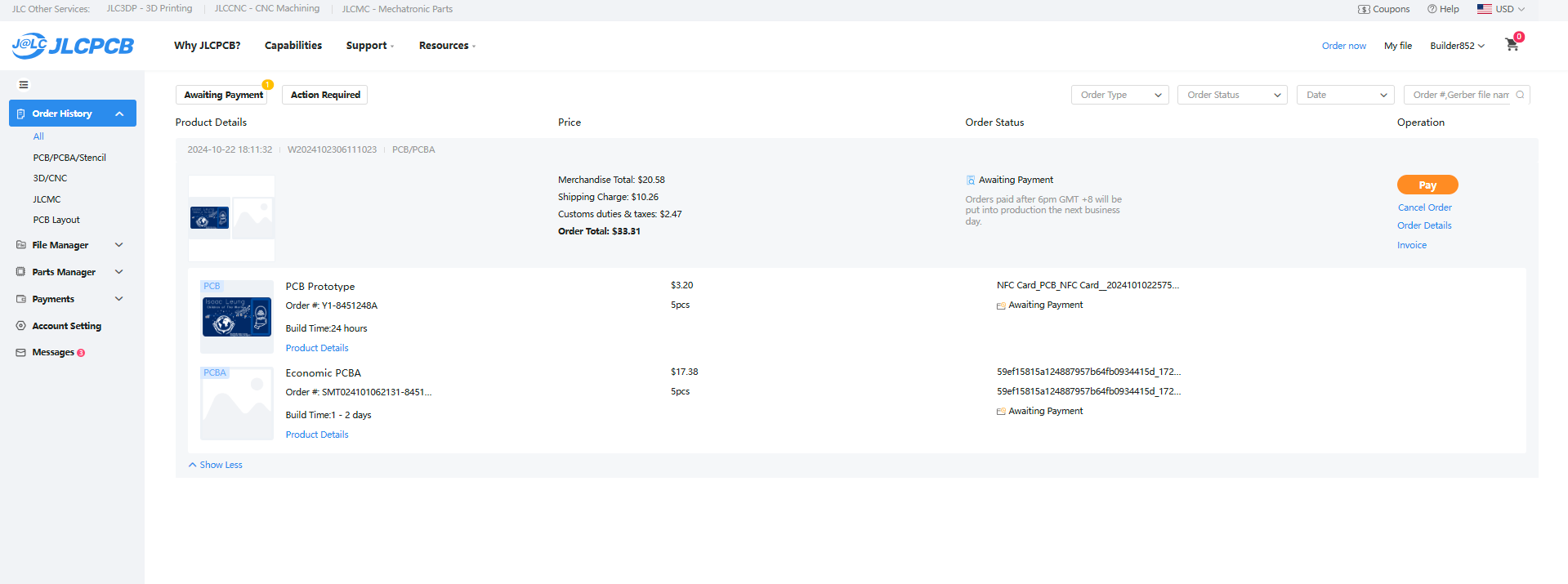The image size is (1568, 584).
Task: Open the Capabilities menu item
Action: tap(293, 46)
